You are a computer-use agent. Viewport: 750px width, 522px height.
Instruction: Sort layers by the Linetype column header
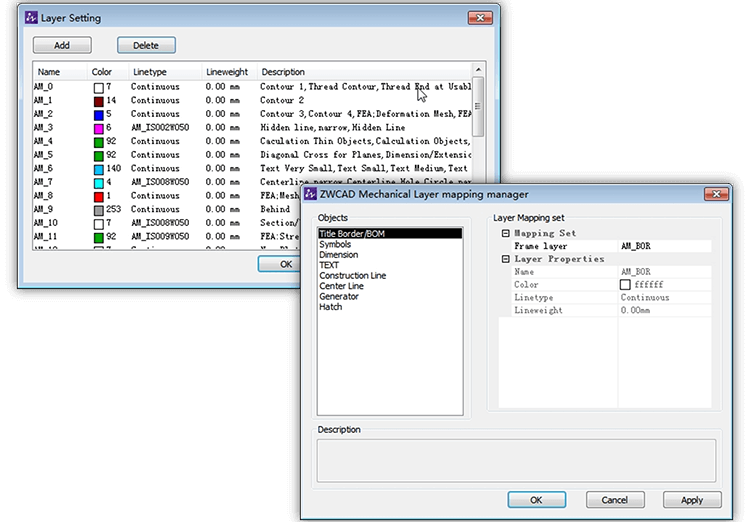coord(150,72)
